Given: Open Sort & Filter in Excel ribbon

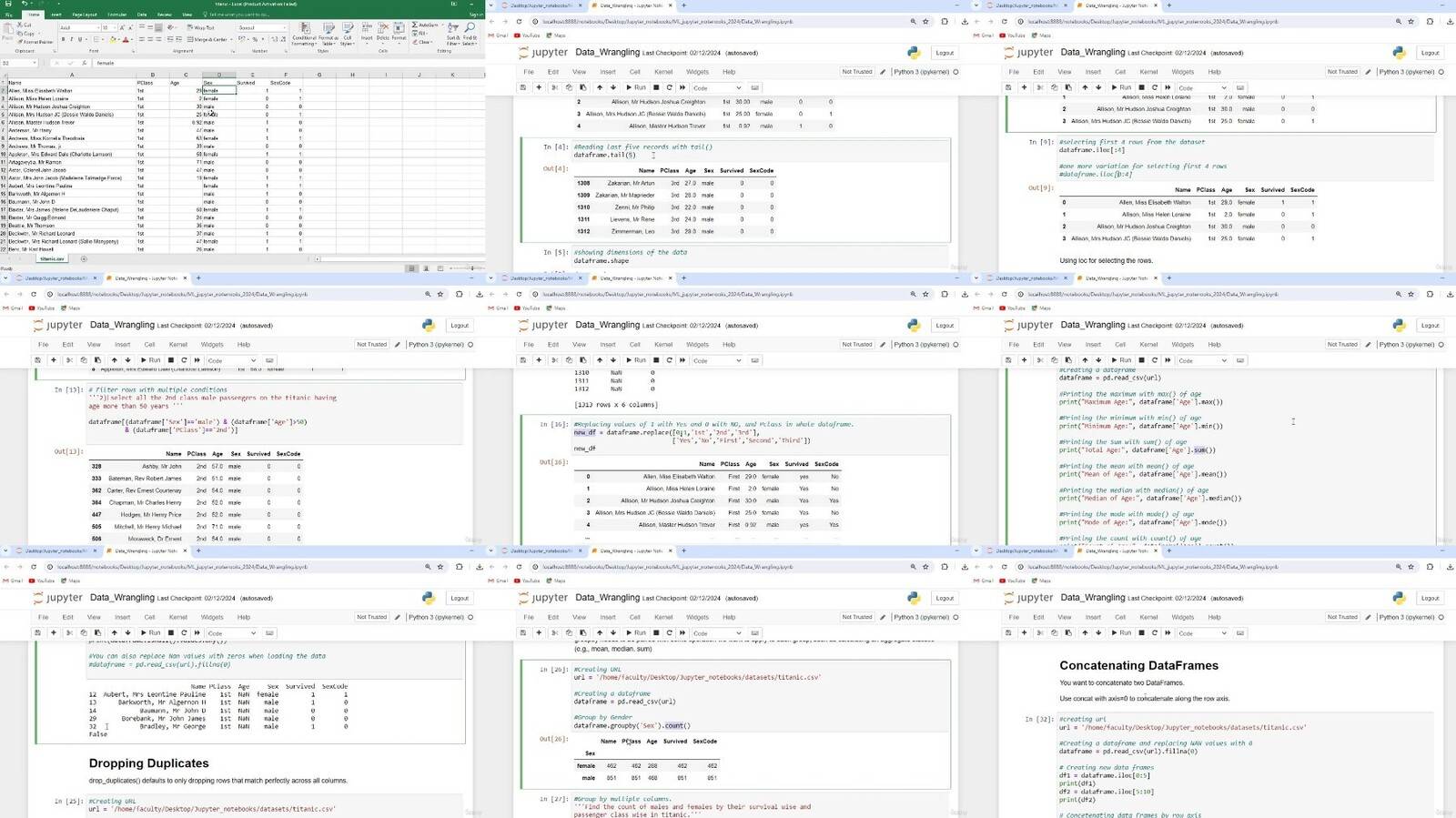Looking at the screenshot, I should (452, 34).
